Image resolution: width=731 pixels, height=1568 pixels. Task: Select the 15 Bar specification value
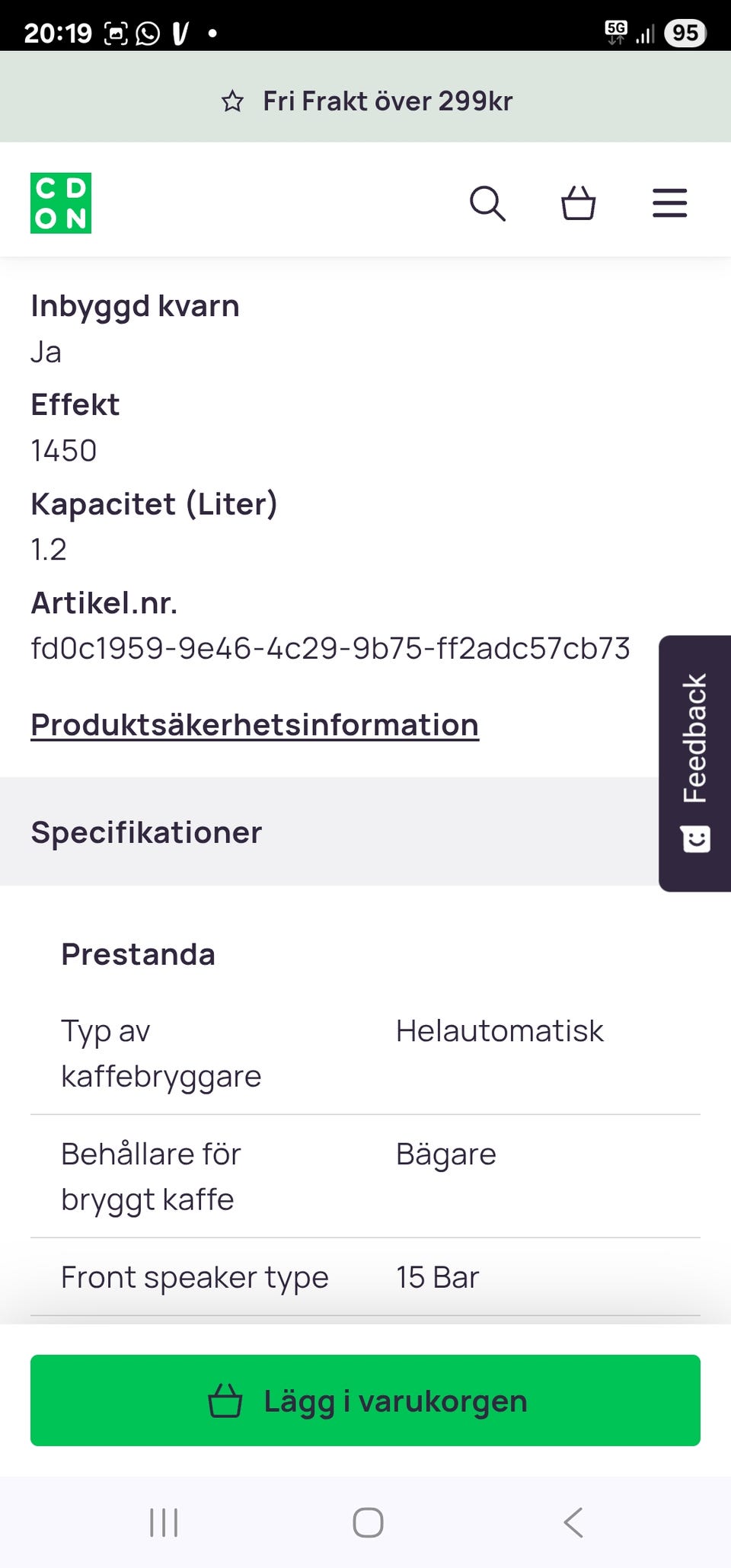[x=436, y=1276]
